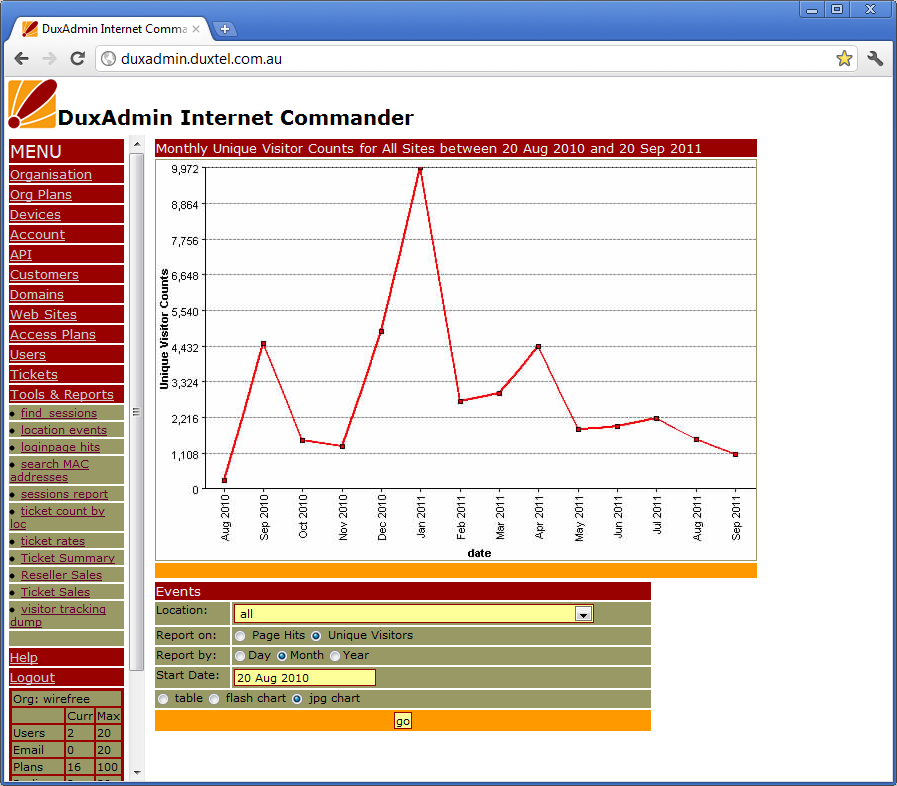Go to the Users menu item

point(27,355)
